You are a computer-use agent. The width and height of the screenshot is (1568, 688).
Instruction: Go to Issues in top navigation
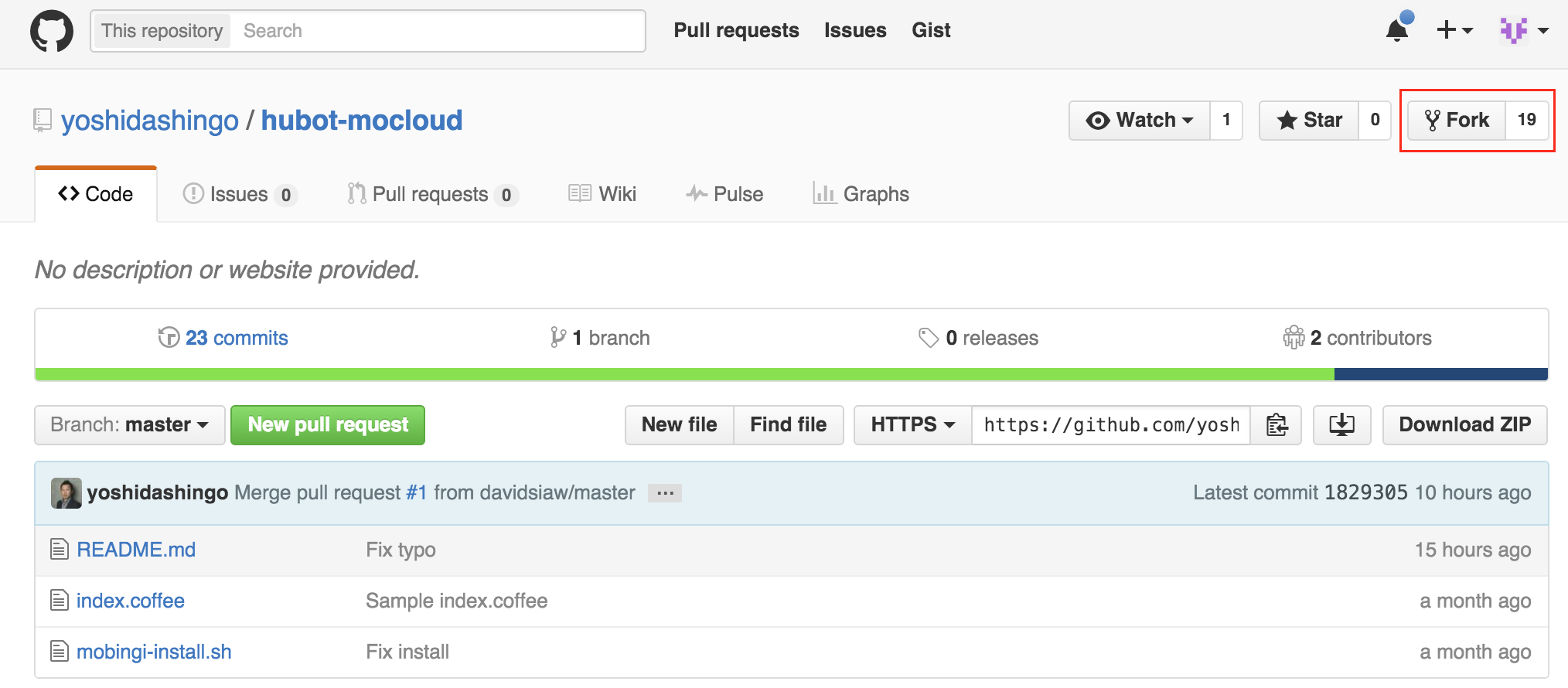click(855, 30)
